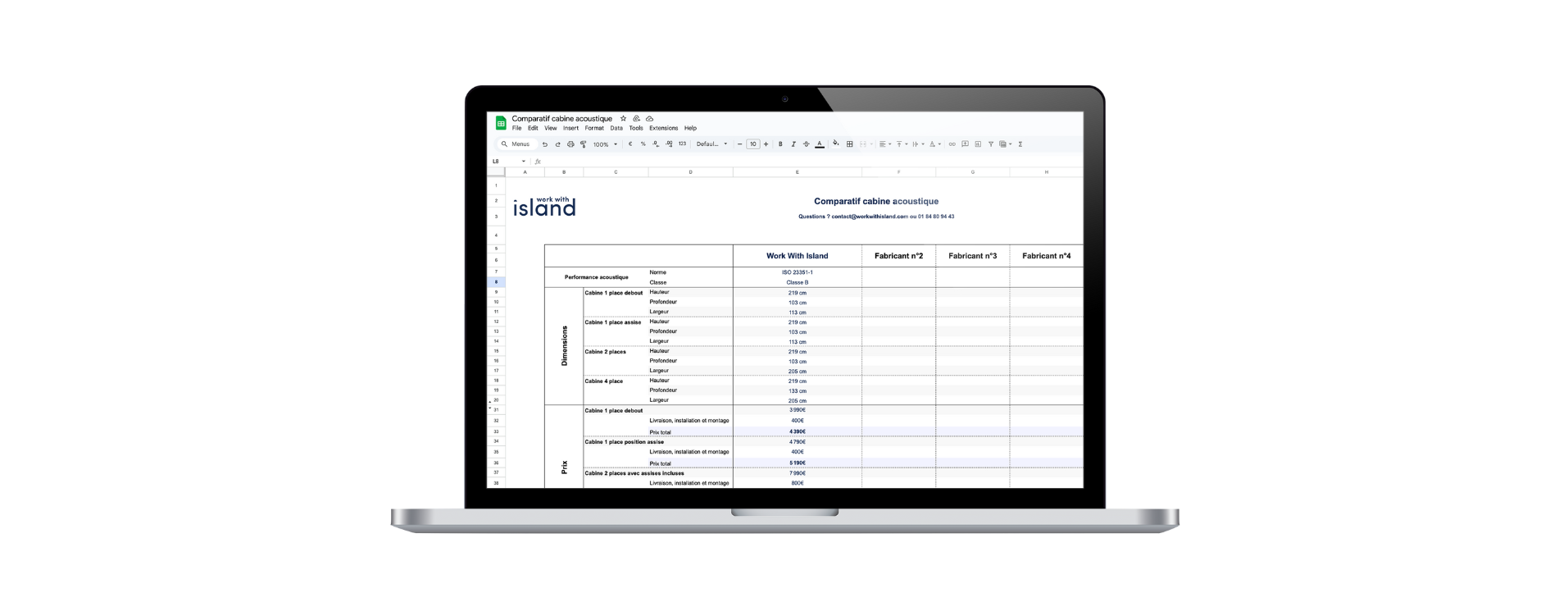Click the undo arrow icon
The height and width of the screenshot is (602, 1568).
click(x=544, y=144)
